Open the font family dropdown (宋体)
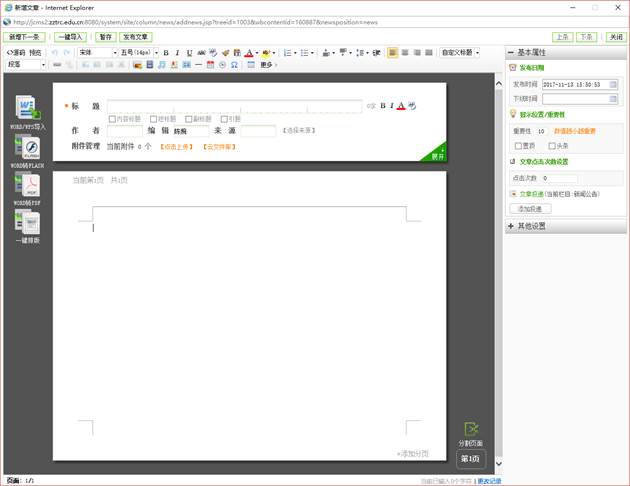The image size is (630, 486). click(97, 52)
